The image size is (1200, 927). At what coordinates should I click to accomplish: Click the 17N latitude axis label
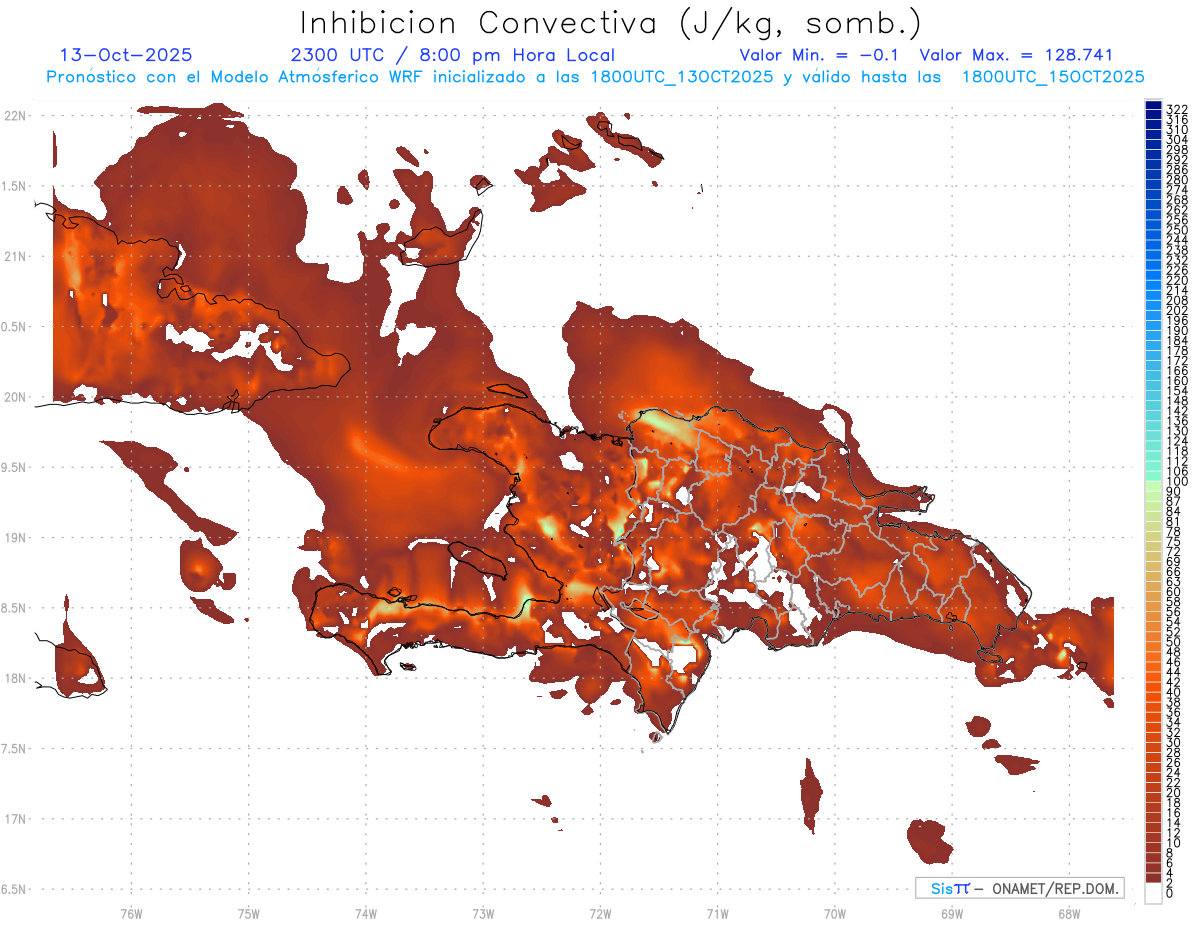(16, 819)
